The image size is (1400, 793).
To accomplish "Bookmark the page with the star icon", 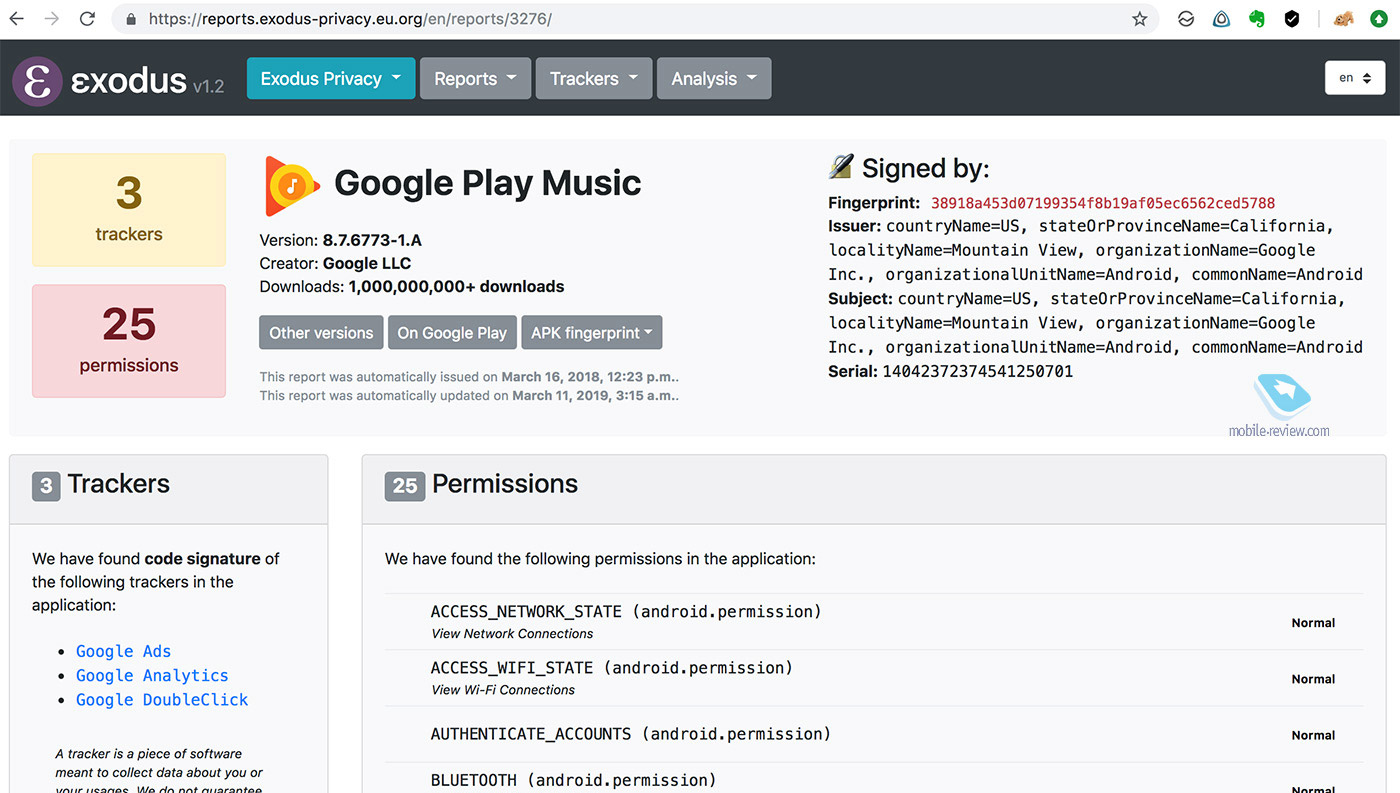I will pos(1139,19).
